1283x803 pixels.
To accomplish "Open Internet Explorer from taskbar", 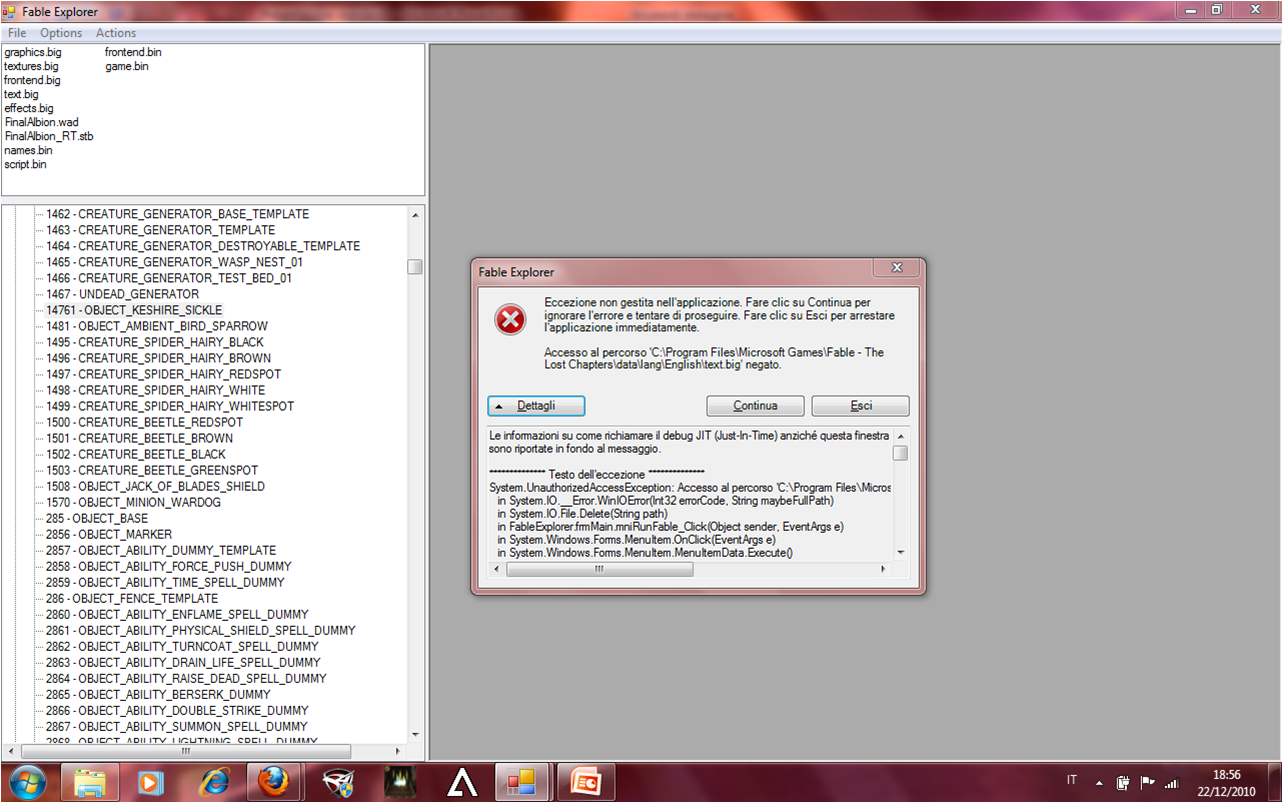I will pyautogui.click(x=213, y=781).
